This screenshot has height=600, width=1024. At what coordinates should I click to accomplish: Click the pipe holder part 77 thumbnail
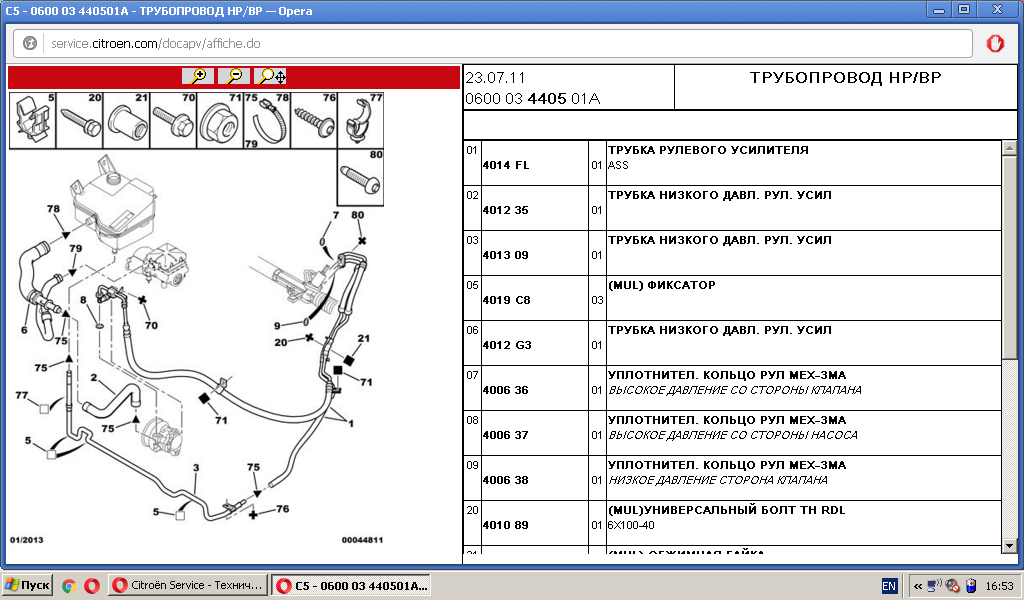coord(361,121)
